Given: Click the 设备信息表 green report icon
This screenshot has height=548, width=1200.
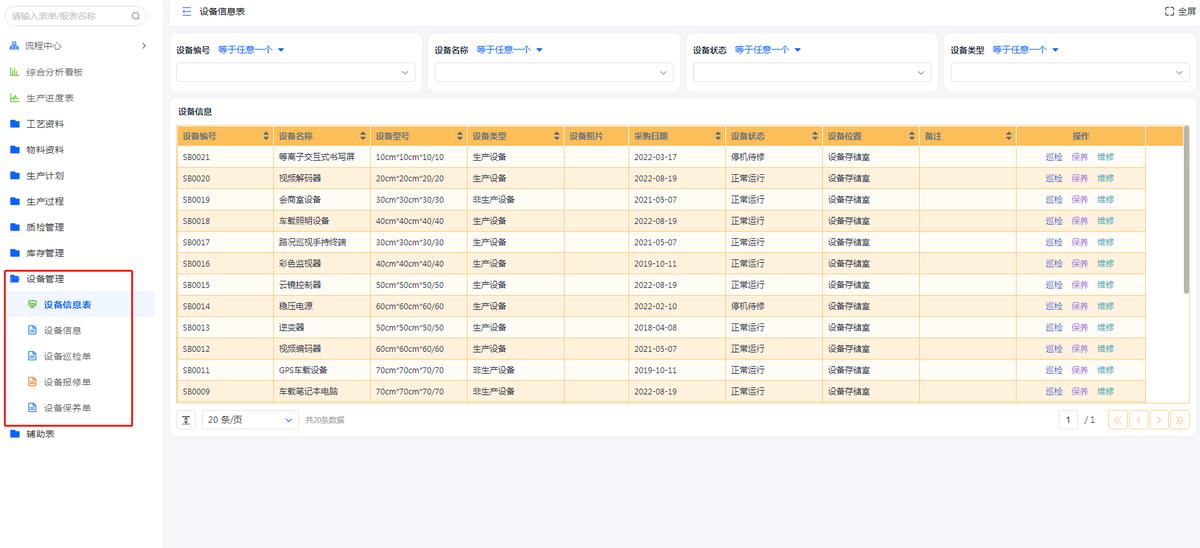Looking at the screenshot, I should [x=32, y=305].
